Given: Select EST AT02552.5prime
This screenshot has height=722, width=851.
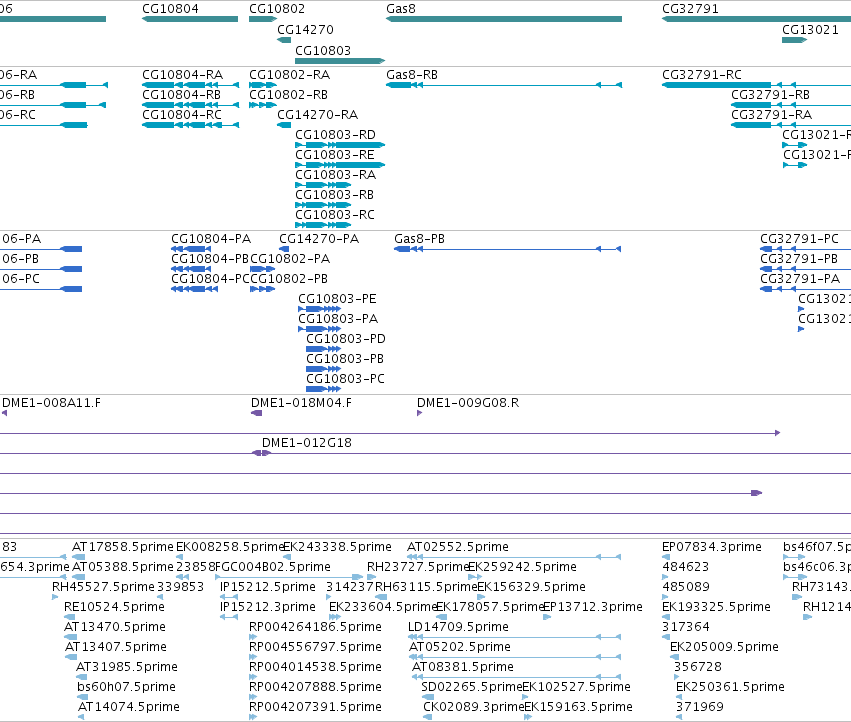Looking at the screenshot, I should pyautogui.click(x=458, y=547).
